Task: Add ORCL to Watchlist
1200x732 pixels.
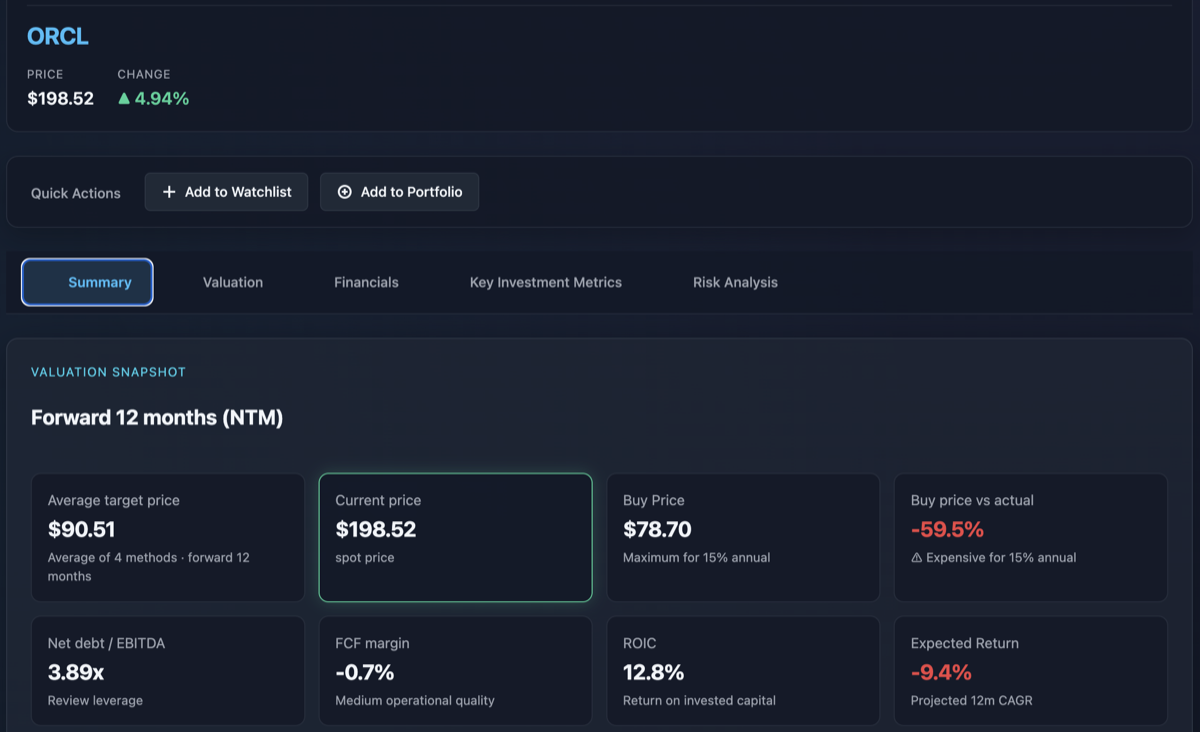Action: [x=226, y=191]
